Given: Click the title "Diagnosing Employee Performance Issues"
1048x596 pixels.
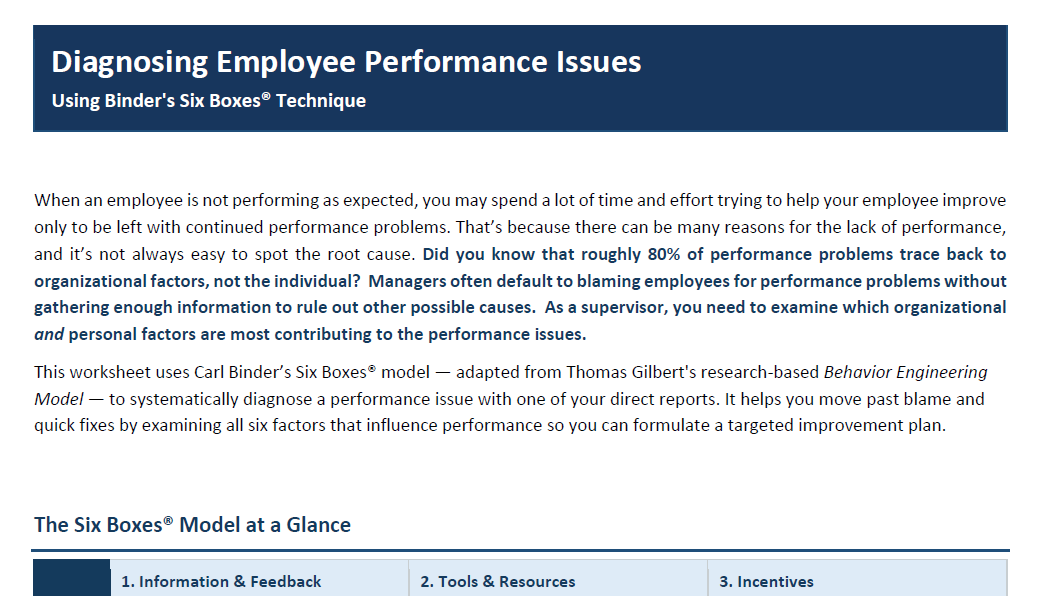Looking at the screenshot, I should [x=346, y=62].
